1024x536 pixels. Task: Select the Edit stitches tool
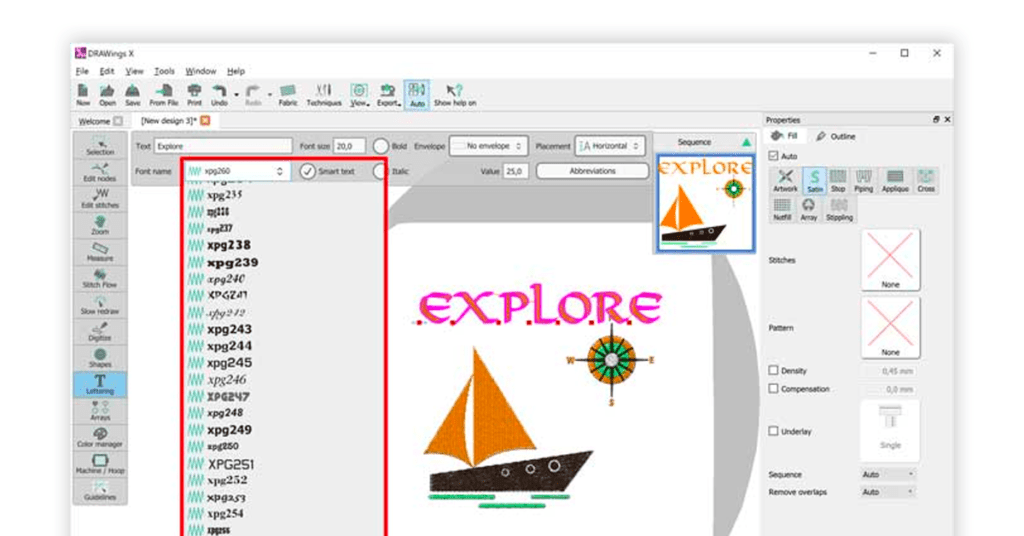click(100, 198)
